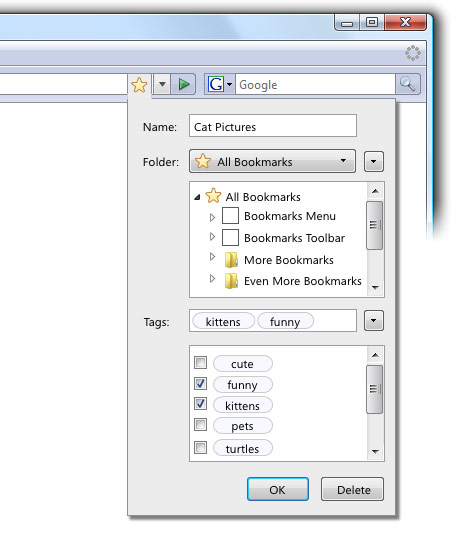Image resolution: width=461 pixels, height=551 pixels.
Task: Click the green Go arrow button
Action: click(x=183, y=84)
